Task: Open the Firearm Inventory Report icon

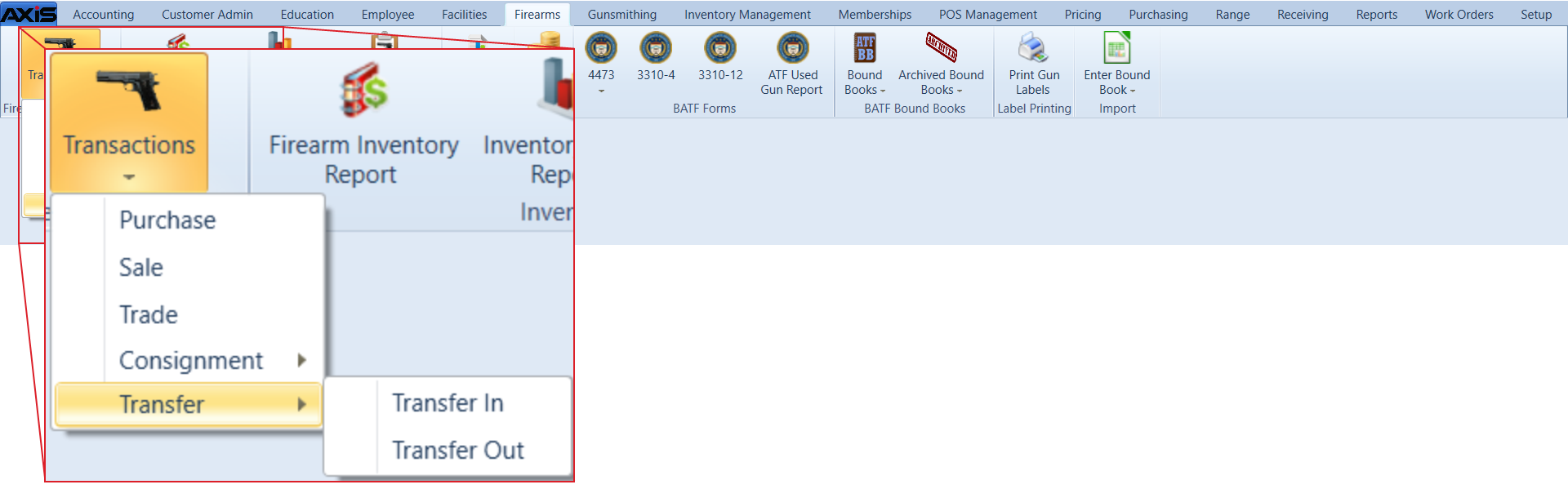Action: click(x=363, y=89)
